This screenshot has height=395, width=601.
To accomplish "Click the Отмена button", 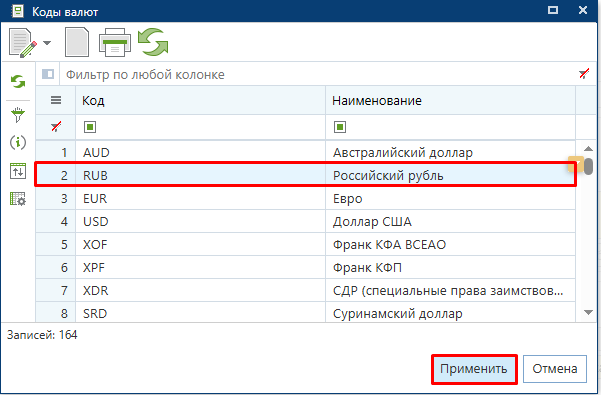I will point(555,369).
